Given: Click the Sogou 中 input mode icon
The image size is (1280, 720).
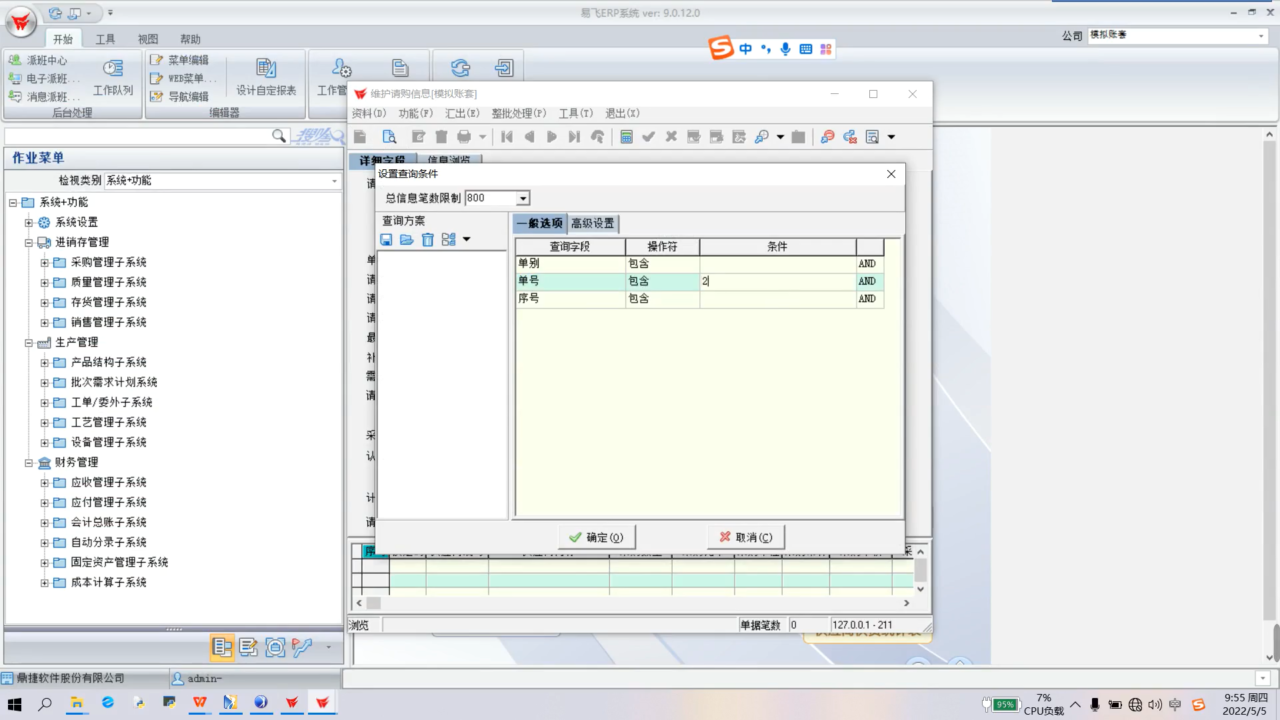Looking at the screenshot, I should (746, 49).
